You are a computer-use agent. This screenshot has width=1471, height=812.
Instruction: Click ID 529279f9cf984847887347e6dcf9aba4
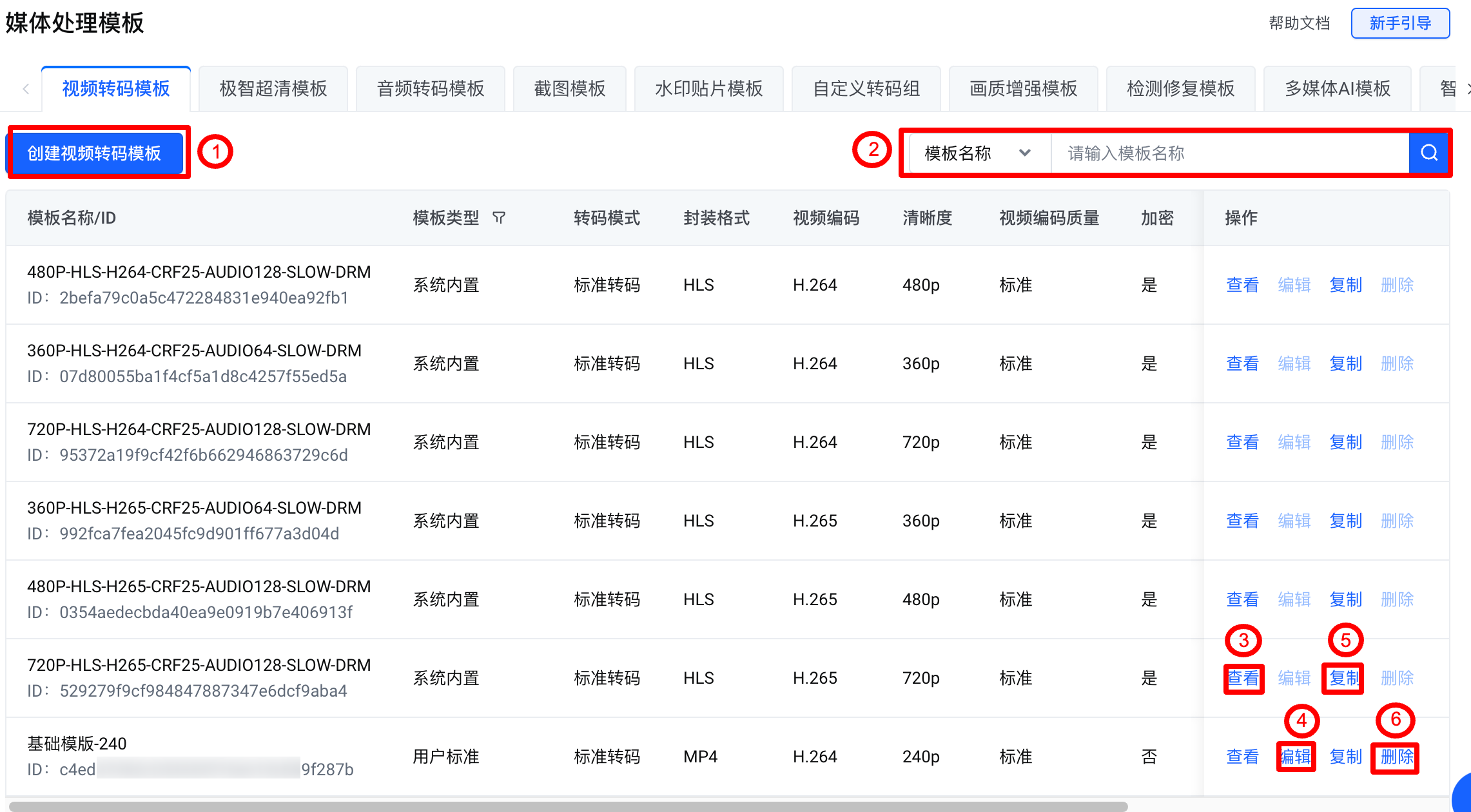pyautogui.click(x=203, y=691)
